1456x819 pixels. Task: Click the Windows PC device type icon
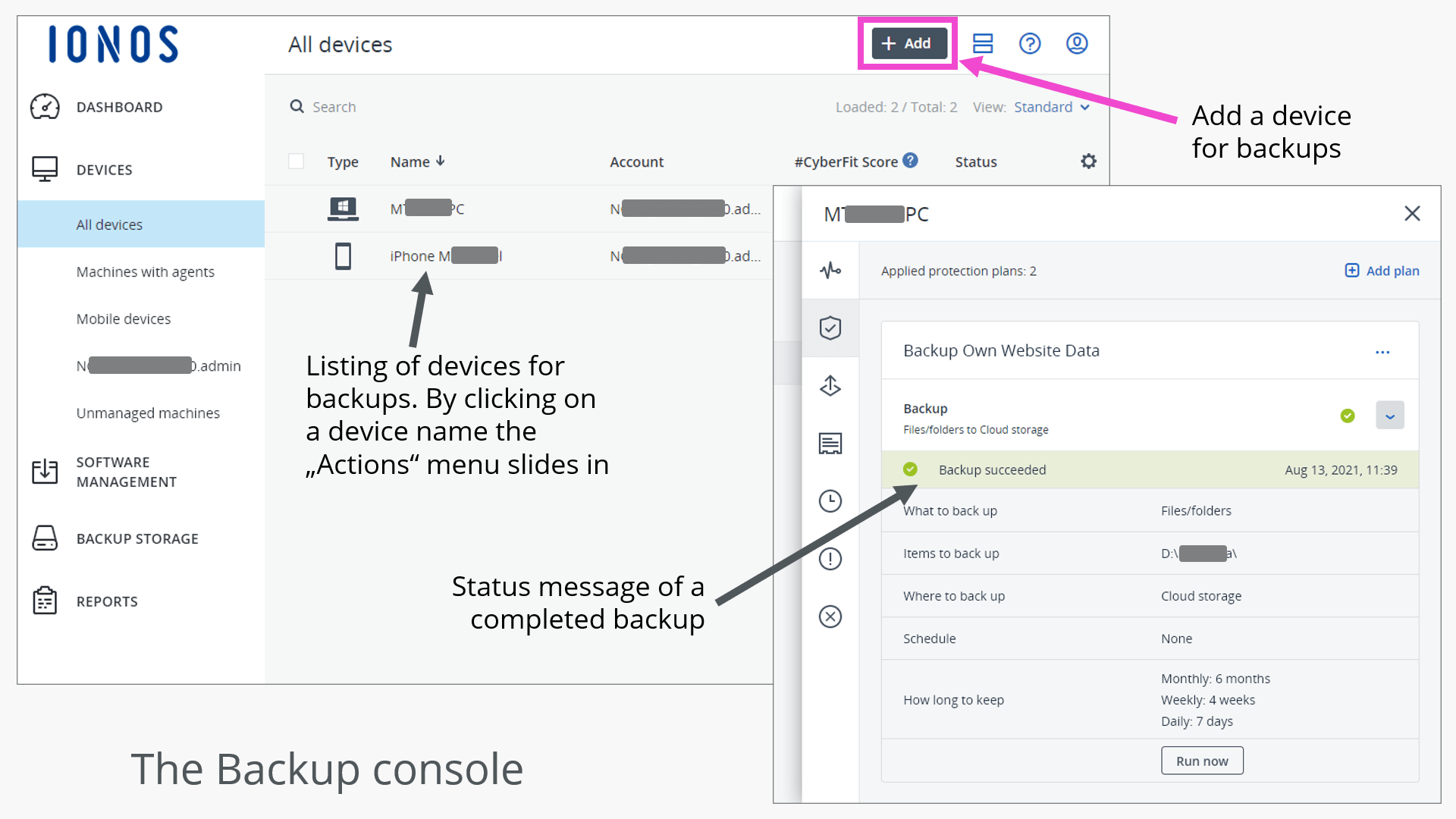coord(343,209)
